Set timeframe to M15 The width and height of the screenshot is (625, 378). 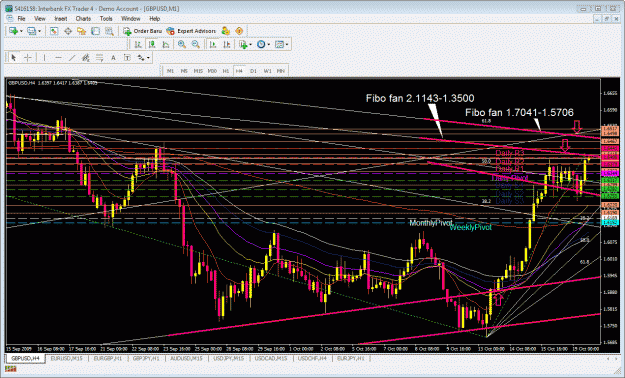point(198,71)
